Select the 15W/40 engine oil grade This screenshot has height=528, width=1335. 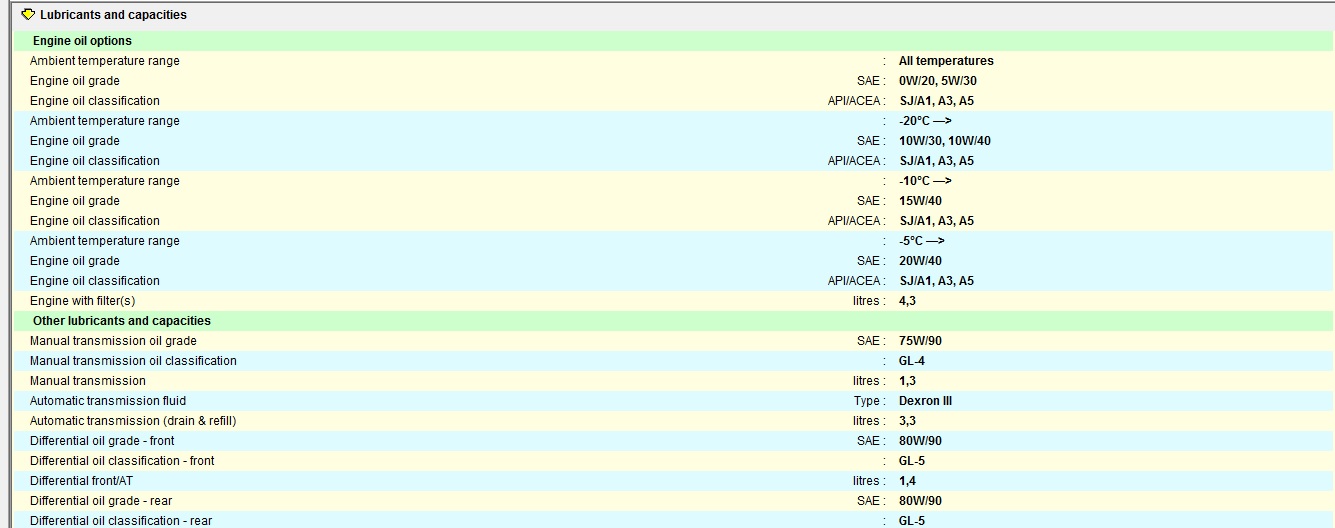[x=920, y=201]
